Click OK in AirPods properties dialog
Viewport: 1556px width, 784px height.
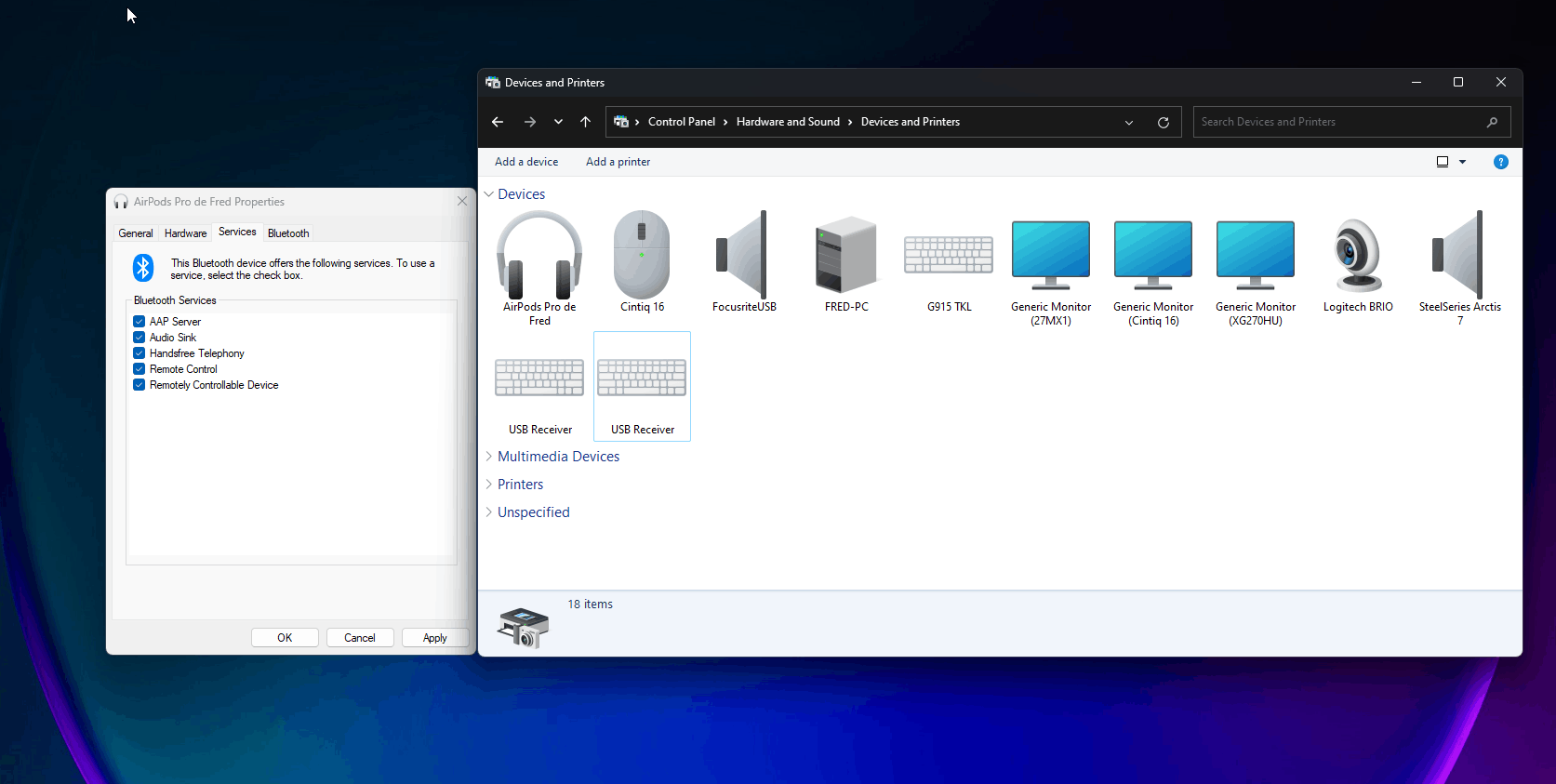coord(285,638)
